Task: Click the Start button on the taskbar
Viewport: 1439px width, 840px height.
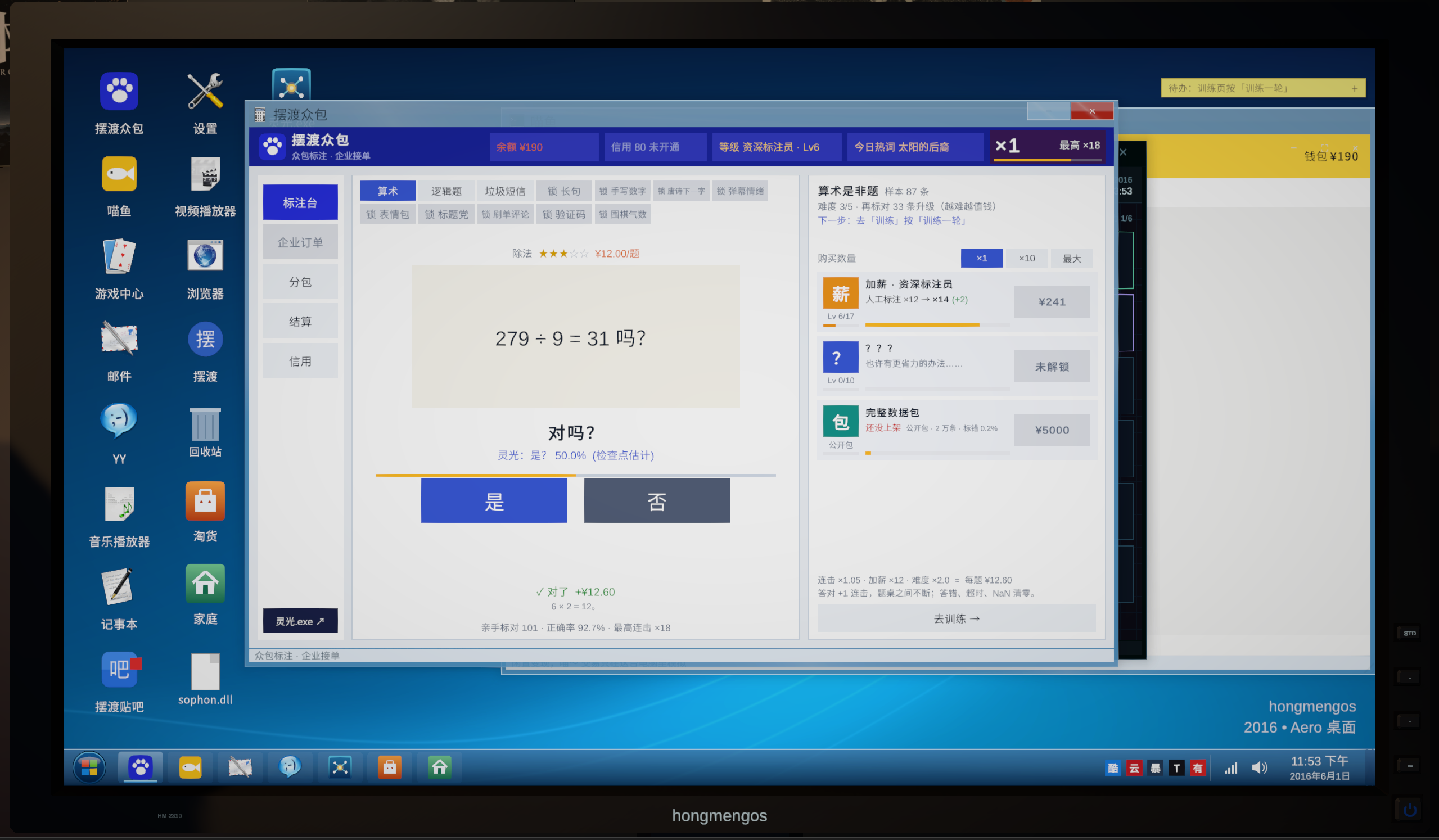Action: 89,767
